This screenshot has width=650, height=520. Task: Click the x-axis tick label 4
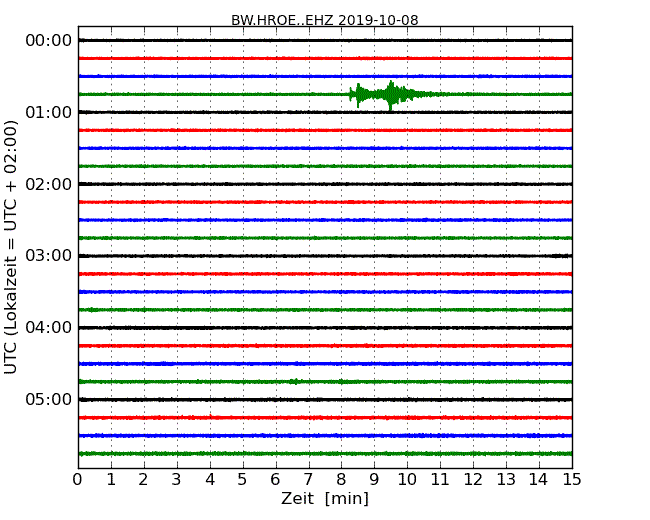coord(210,480)
